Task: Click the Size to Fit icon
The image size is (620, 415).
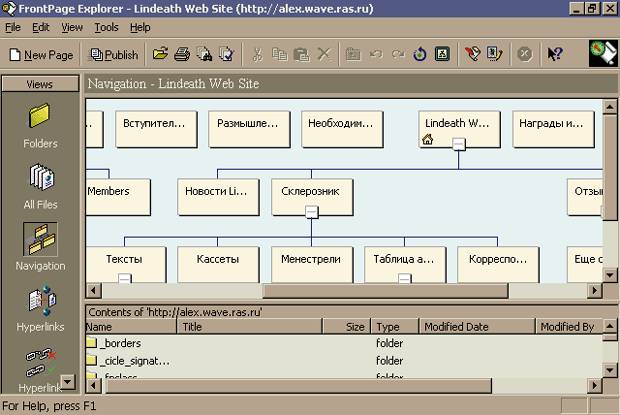Action: pyautogui.click(x=442, y=54)
